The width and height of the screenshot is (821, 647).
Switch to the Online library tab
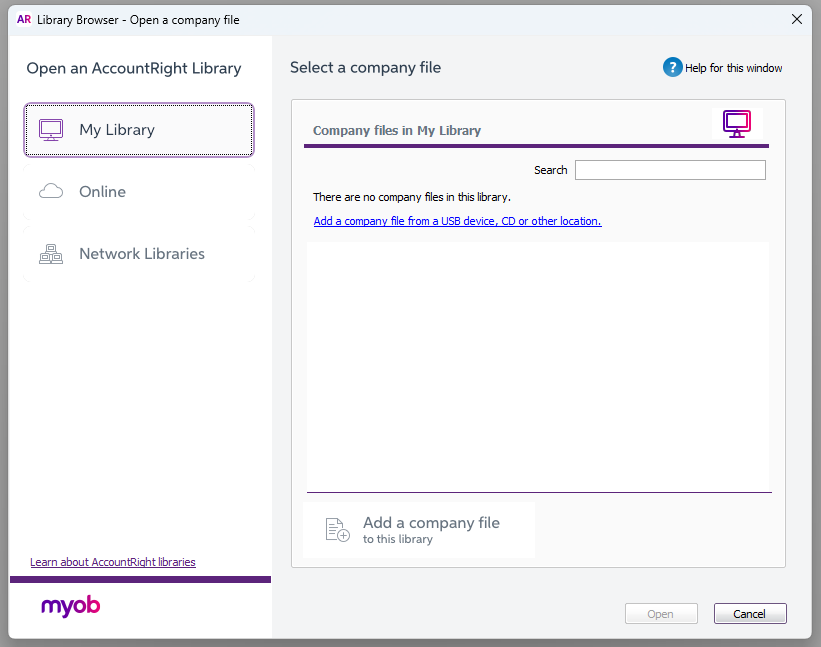point(103,192)
